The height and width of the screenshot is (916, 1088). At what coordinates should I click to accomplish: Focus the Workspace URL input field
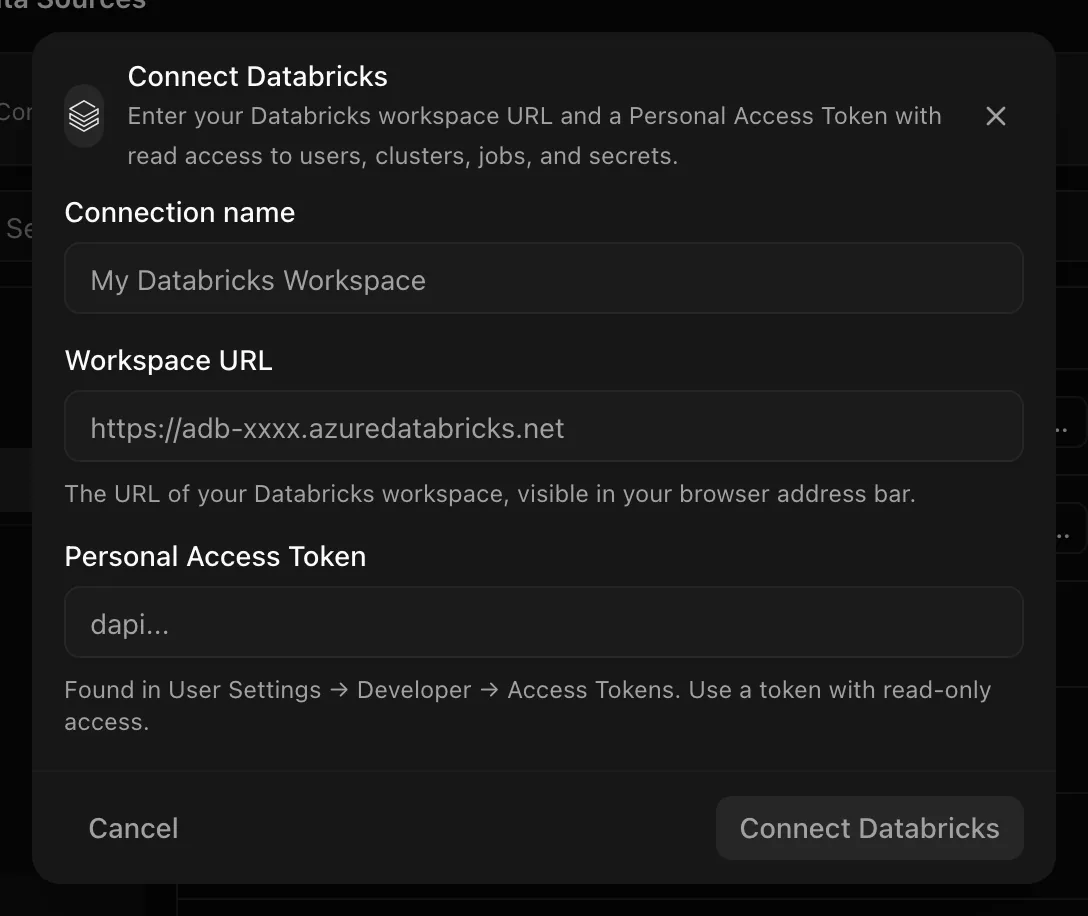tap(543, 426)
